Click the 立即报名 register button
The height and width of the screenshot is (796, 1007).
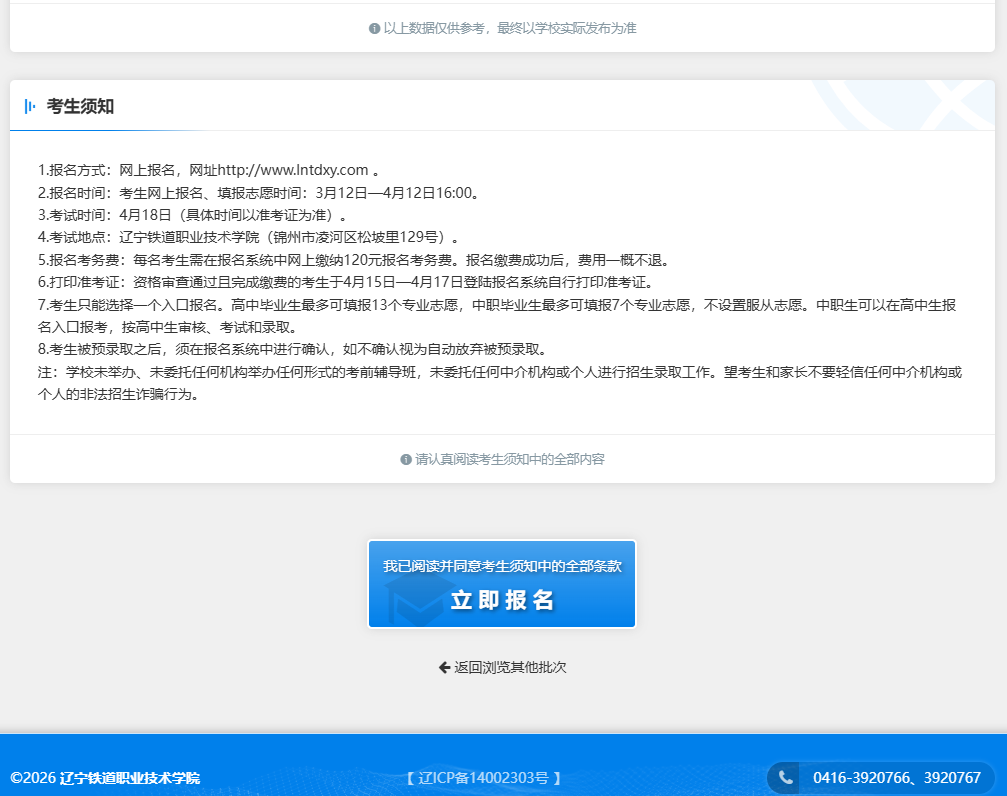pyautogui.click(x=502, y=600)
